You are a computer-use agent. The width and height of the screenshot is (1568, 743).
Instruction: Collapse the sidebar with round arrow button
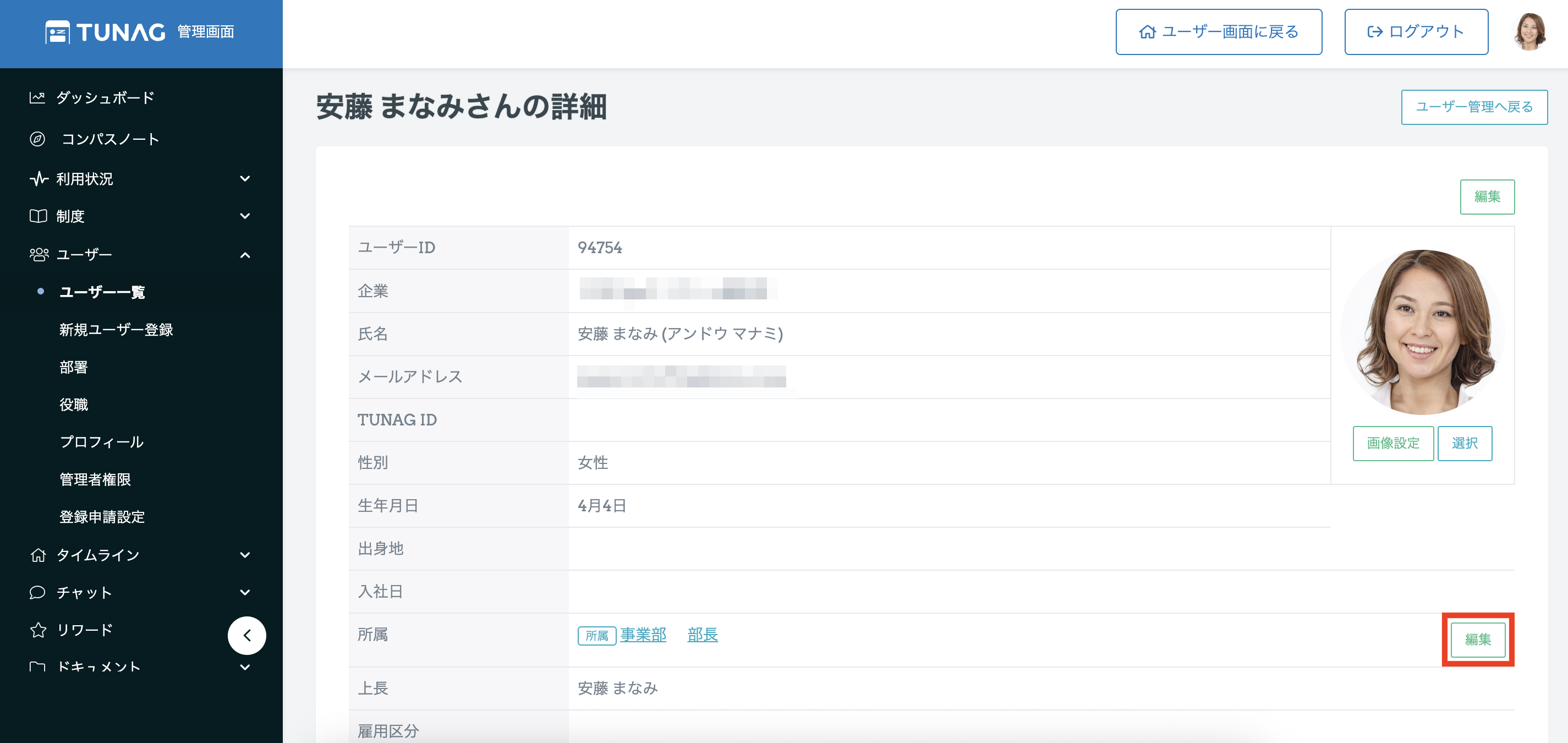[x=246, y=635]
